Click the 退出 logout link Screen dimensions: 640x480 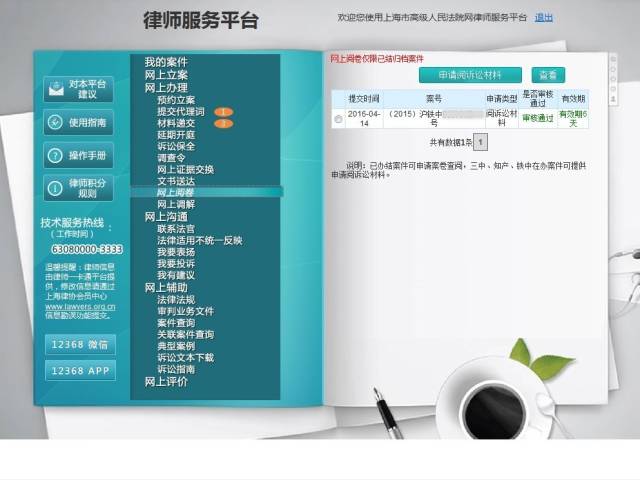tap(544, 17)
